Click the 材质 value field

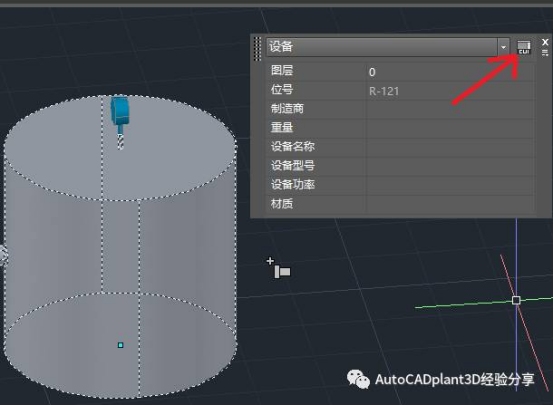(450, 204)
